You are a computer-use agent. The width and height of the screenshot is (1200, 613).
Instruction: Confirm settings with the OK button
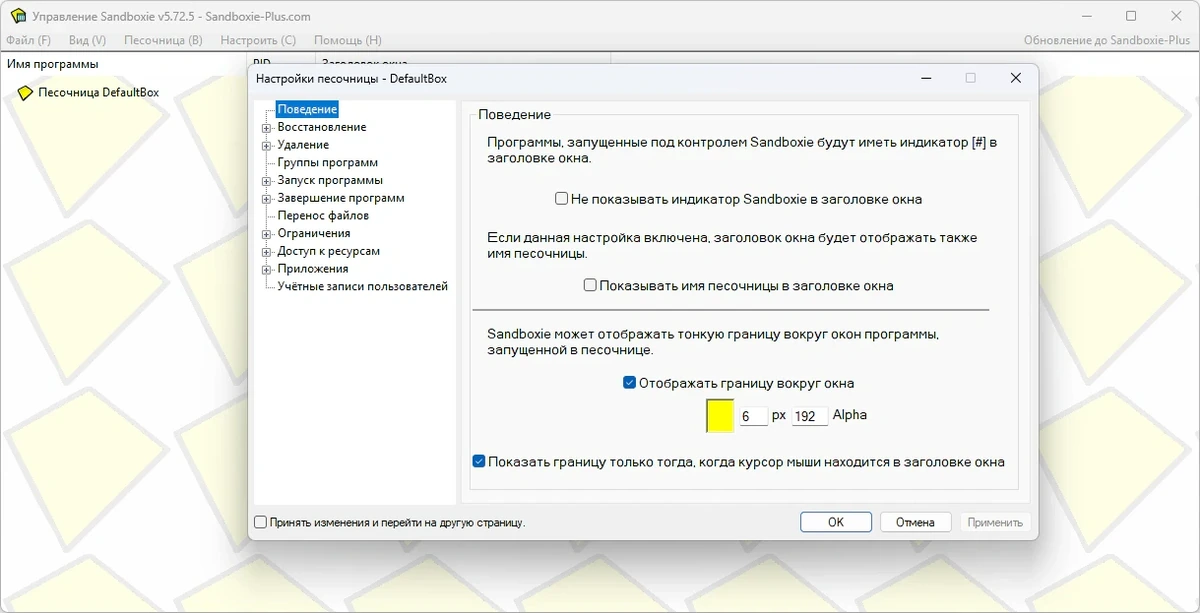pyautogui.click(x=835, y=522)
